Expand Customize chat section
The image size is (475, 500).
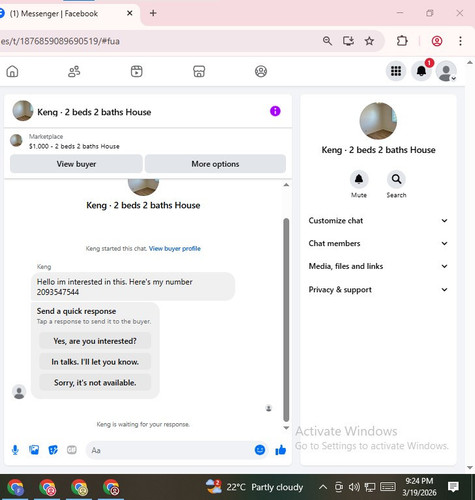tap(378, 221)
